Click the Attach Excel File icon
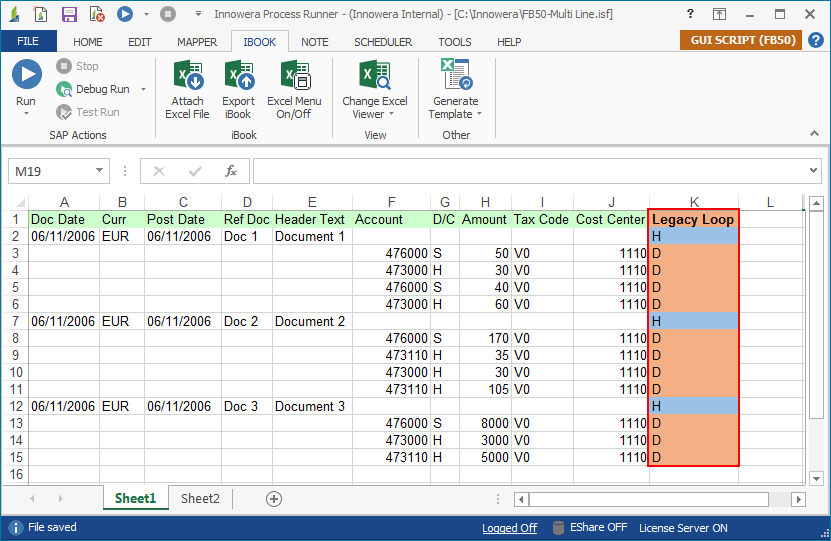Image resolution: width=831 pixels, height=541 pixels. coord(187,77)
